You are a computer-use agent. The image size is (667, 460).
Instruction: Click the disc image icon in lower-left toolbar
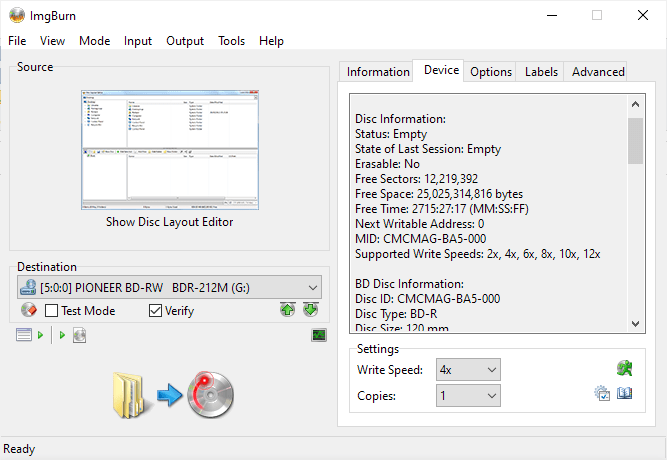(80, 335)
